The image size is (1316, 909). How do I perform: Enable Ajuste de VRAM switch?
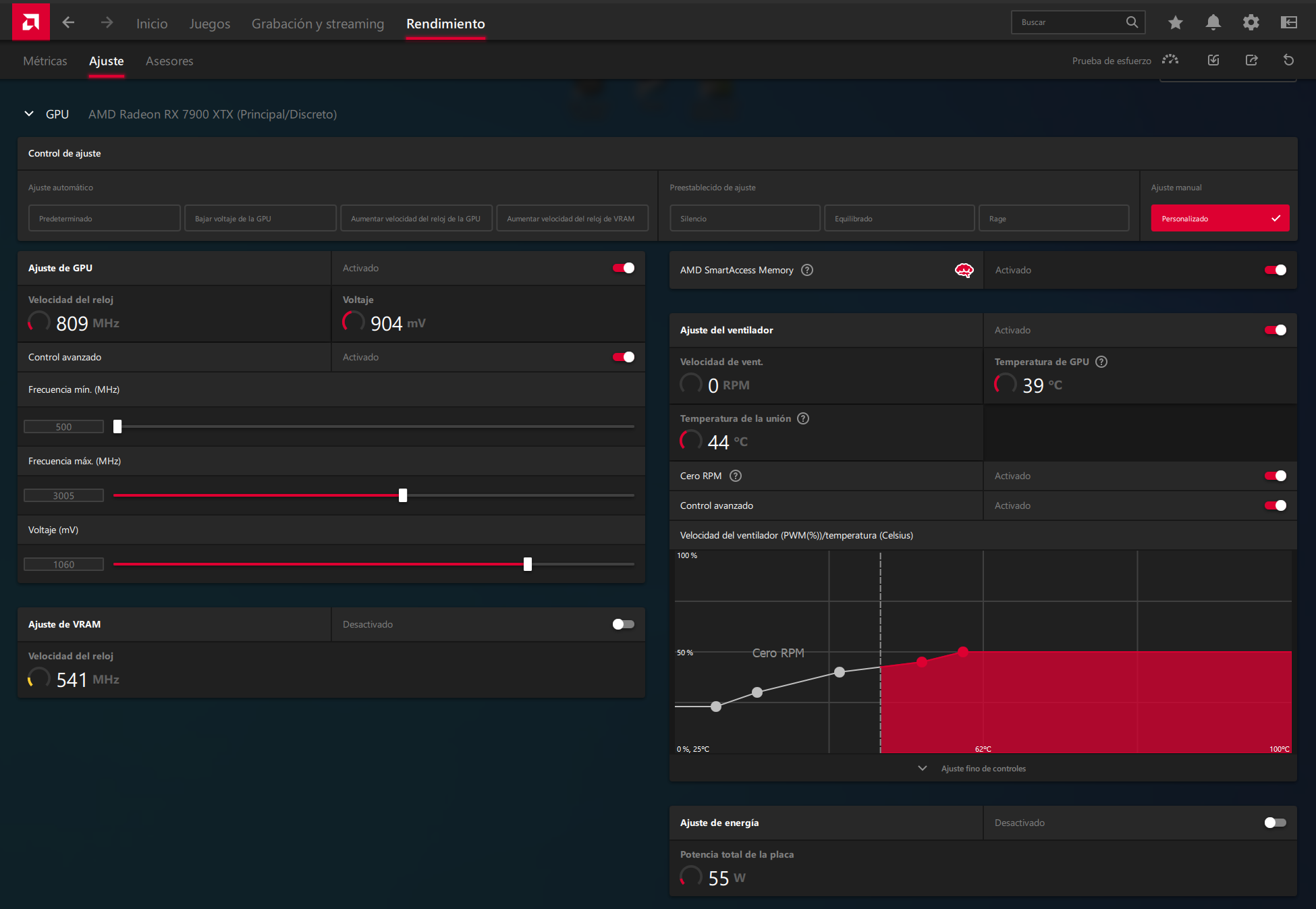coord(624,624)
